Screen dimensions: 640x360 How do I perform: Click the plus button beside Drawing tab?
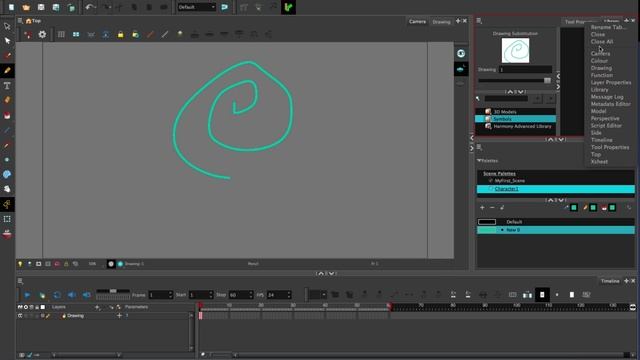tap(458, 21)
